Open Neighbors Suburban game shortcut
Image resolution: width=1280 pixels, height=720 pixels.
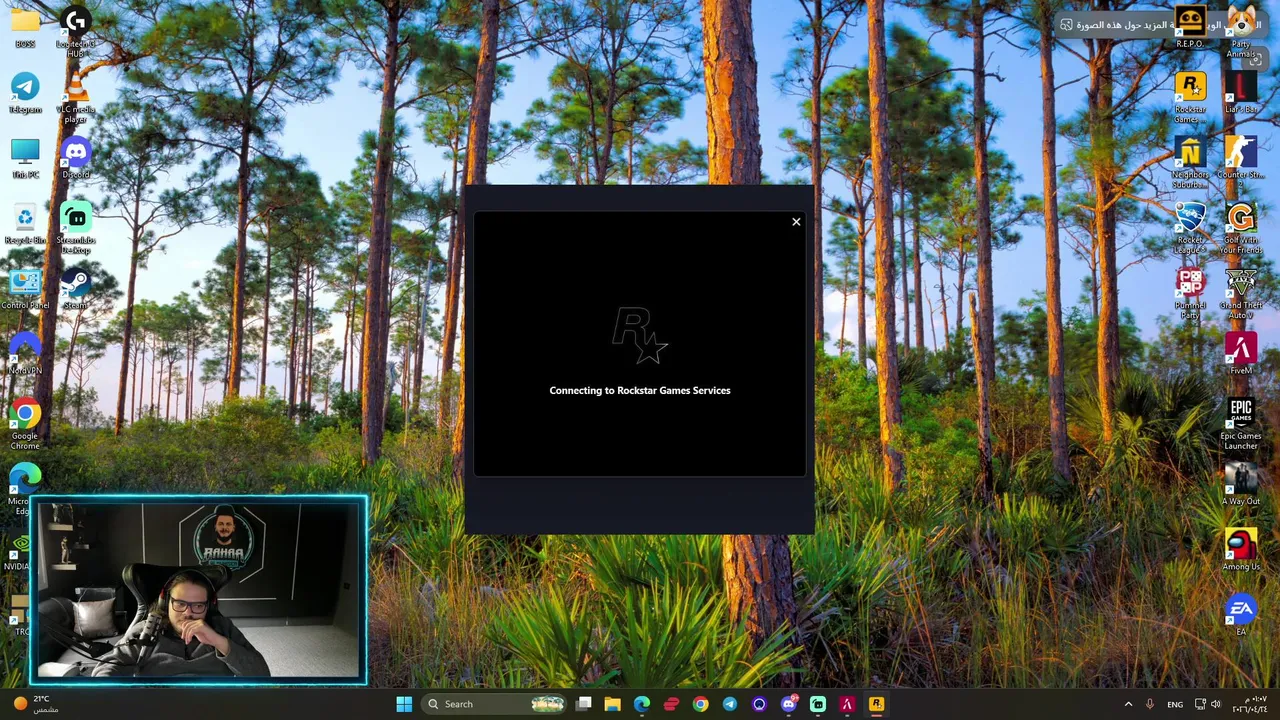pyautogui.click(x=1190, y=164)
